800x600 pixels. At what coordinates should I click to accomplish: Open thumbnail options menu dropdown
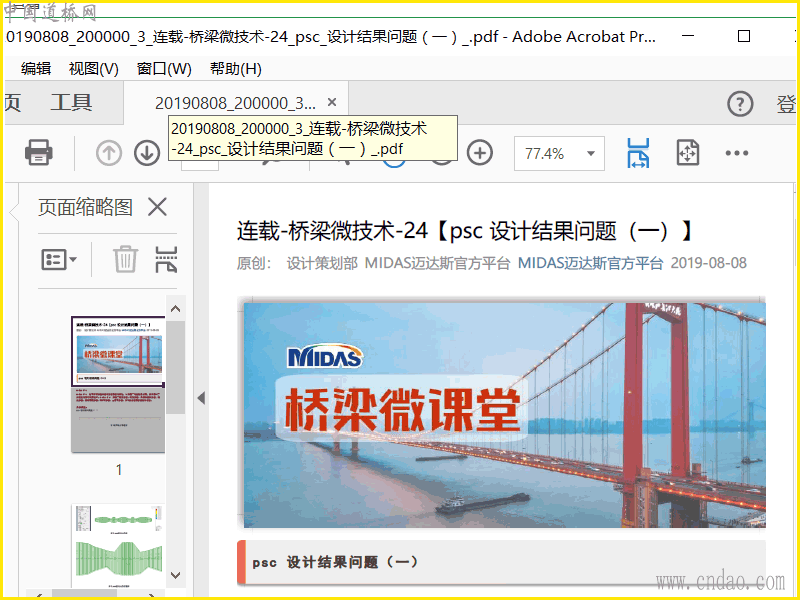coord(59,259)
